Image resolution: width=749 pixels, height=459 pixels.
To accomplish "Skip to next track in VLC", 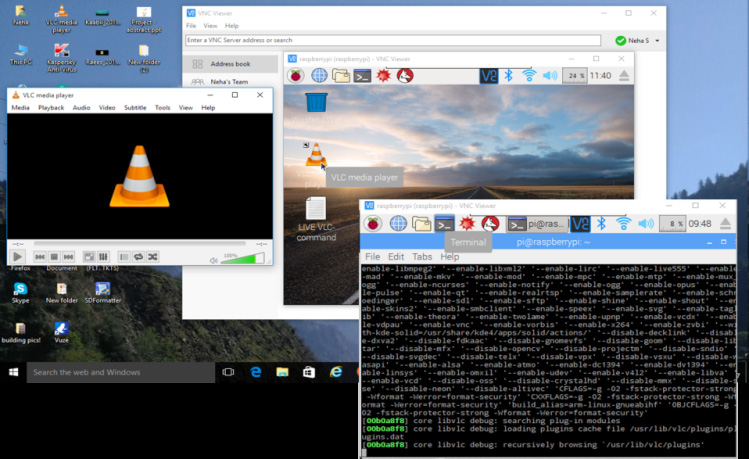I will point(68,257).
